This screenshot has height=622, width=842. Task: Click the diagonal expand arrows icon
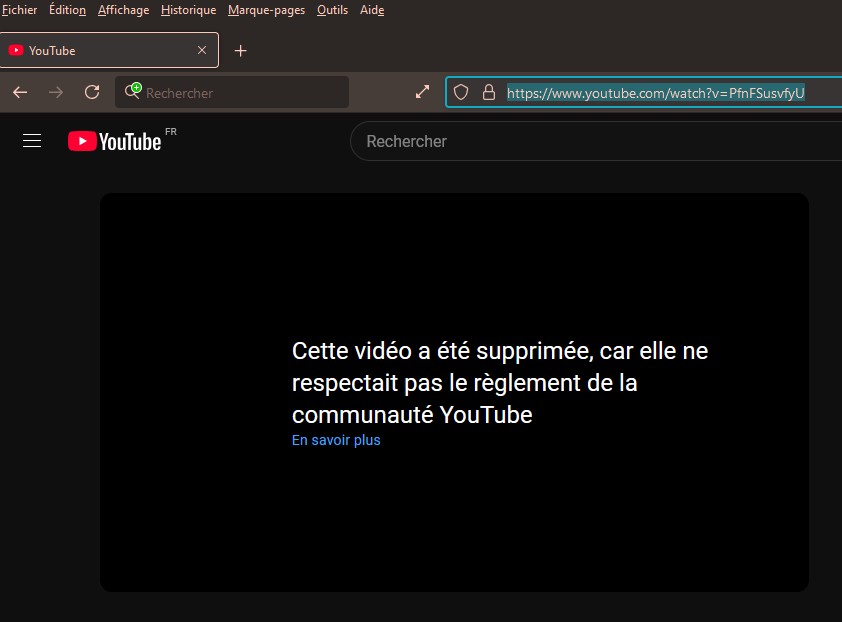pos(423,92)
